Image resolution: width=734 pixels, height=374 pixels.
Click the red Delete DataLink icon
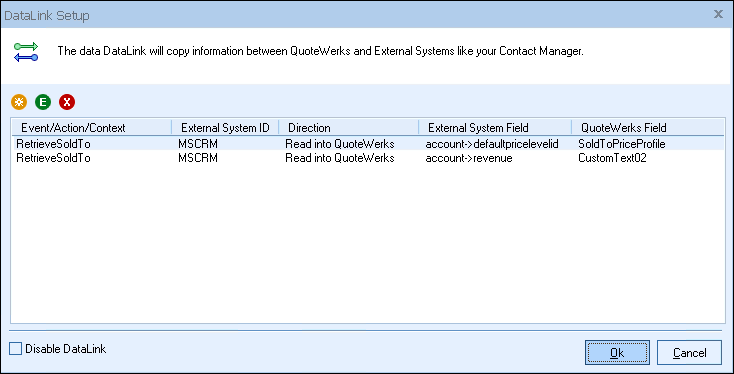[x=67, y=102]
